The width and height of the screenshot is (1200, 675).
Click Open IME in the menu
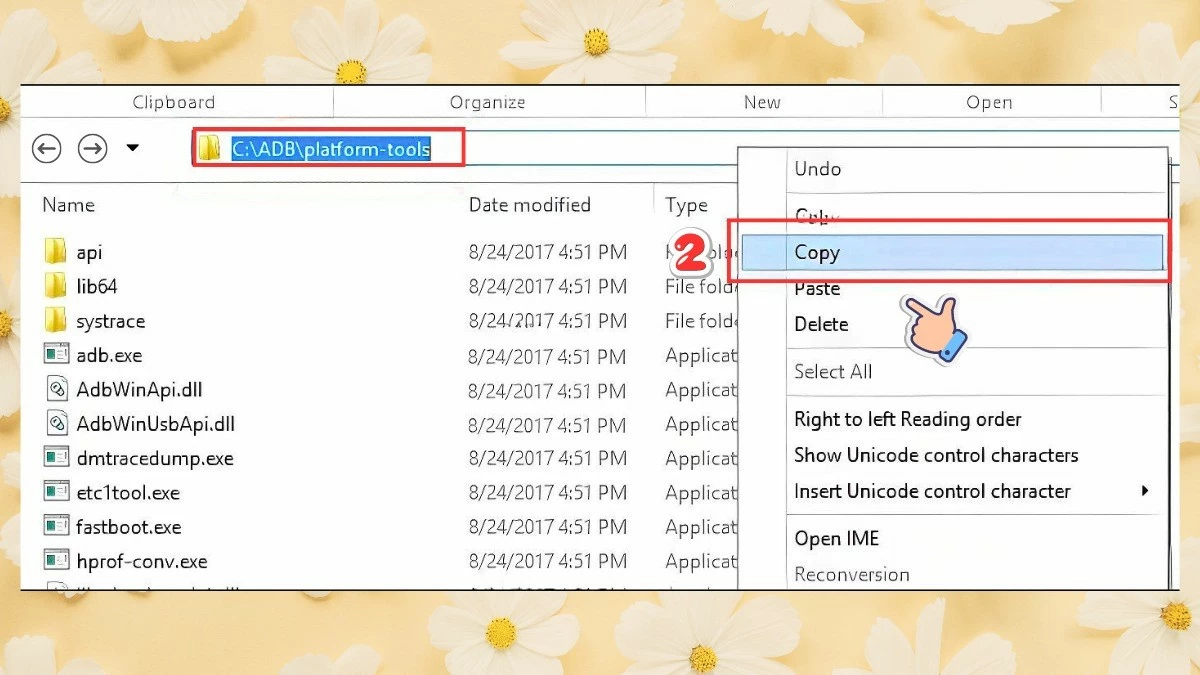(x=836, y=538)
